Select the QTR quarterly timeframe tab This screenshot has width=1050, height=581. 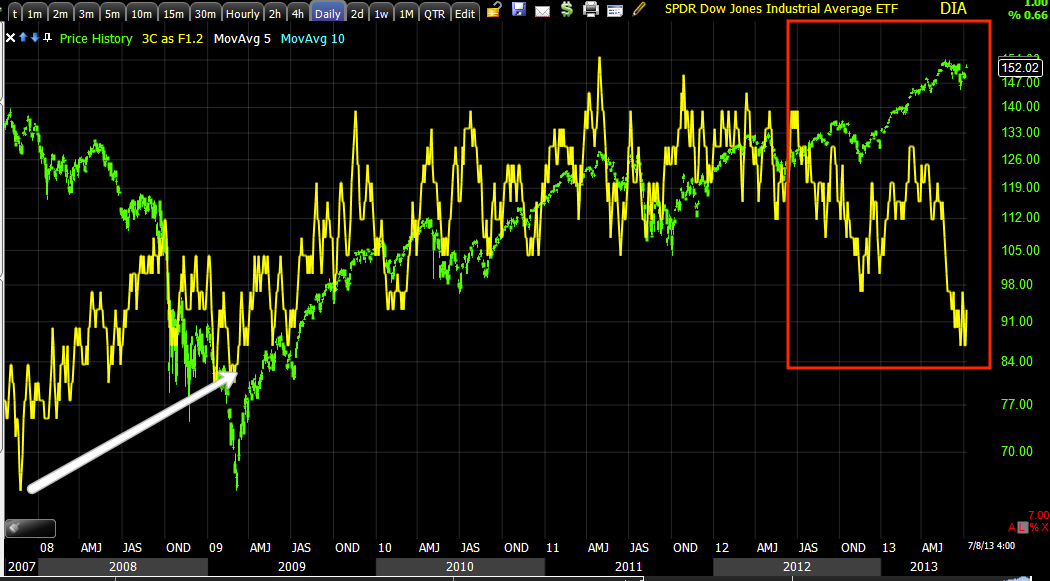[435, 13]
